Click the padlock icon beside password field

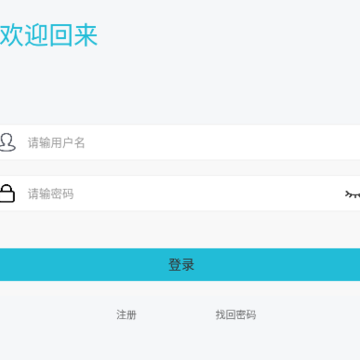coord(7,193)
